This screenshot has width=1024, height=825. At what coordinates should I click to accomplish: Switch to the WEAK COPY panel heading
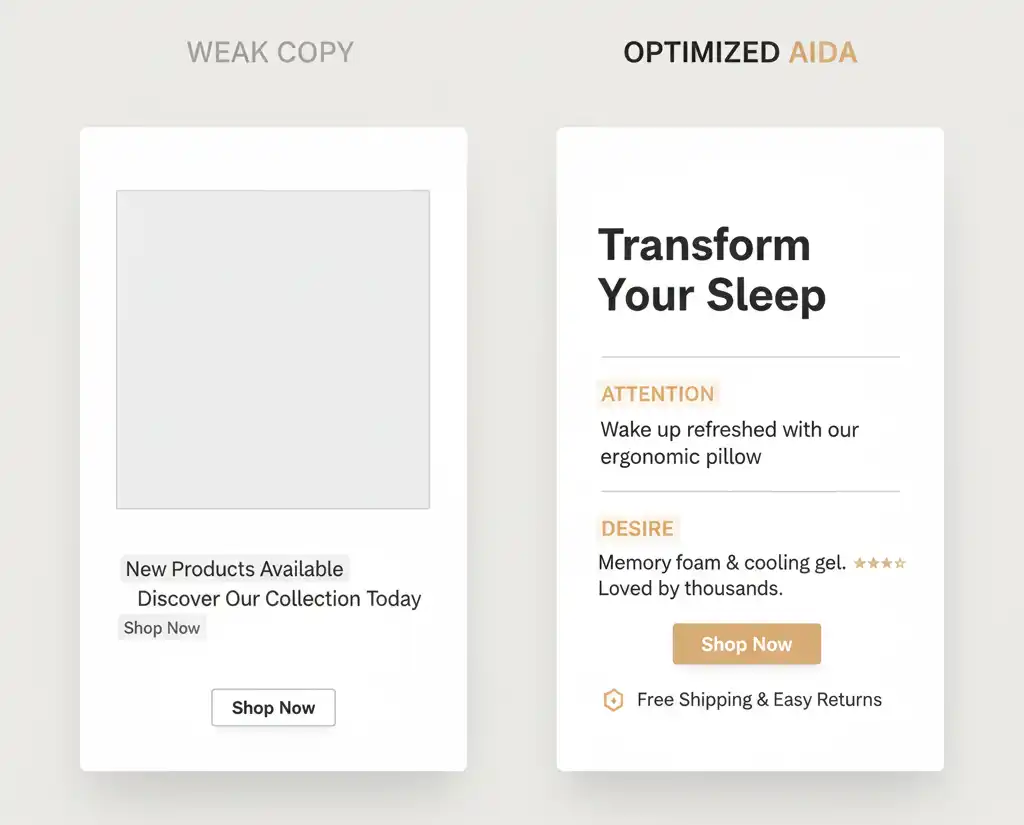pos(270,52)
